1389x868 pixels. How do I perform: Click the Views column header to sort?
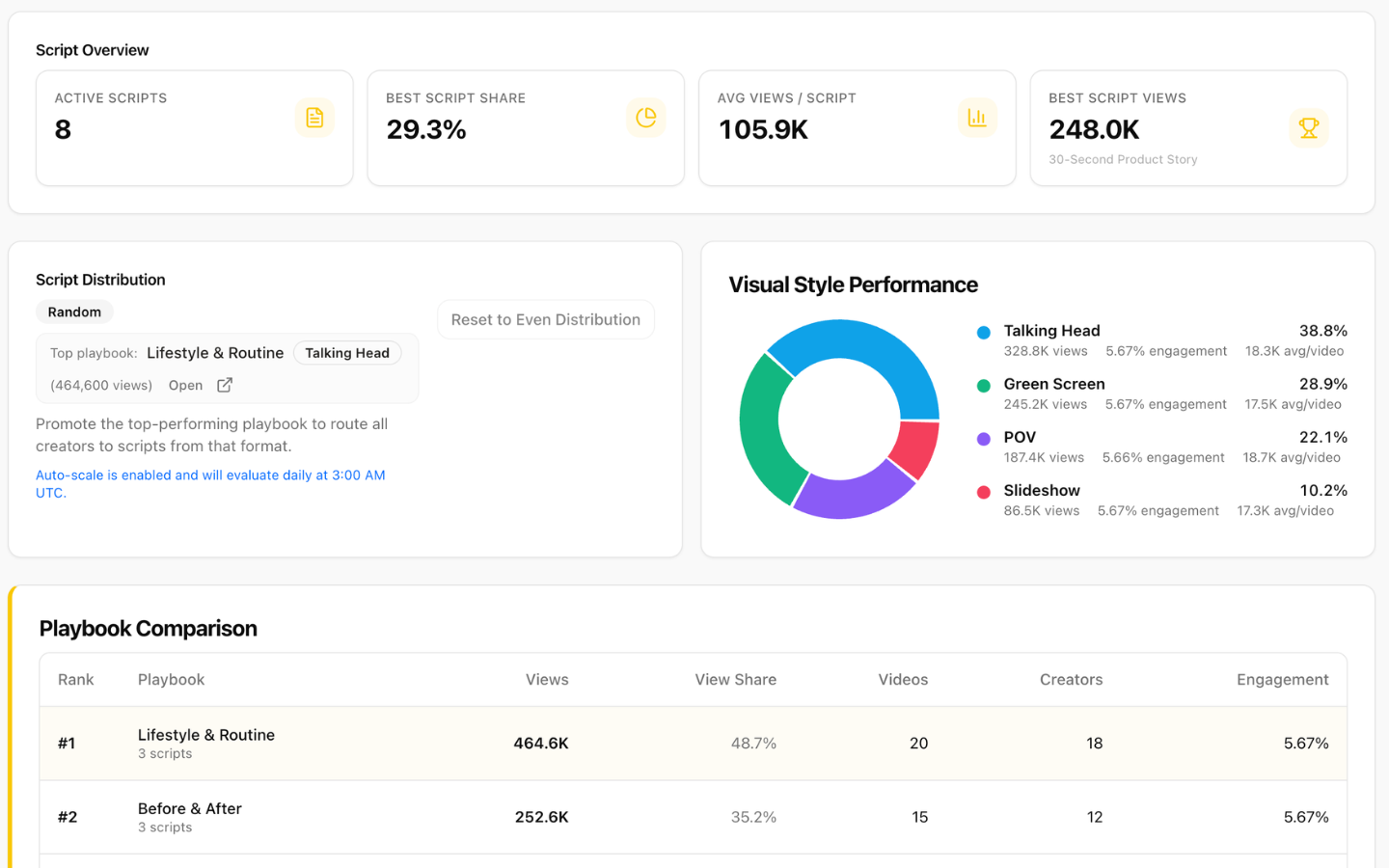pyautogui.click(x=547, y=679)
